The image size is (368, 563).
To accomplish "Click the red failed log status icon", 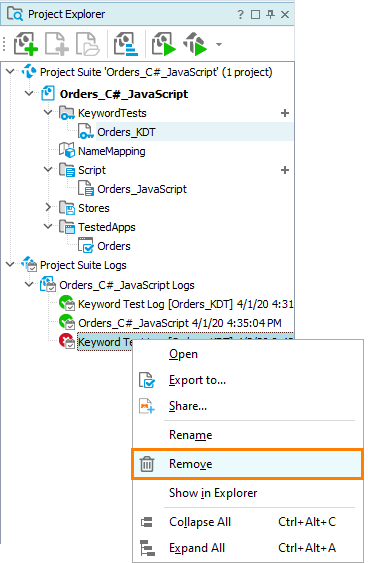I will (67, 341).
